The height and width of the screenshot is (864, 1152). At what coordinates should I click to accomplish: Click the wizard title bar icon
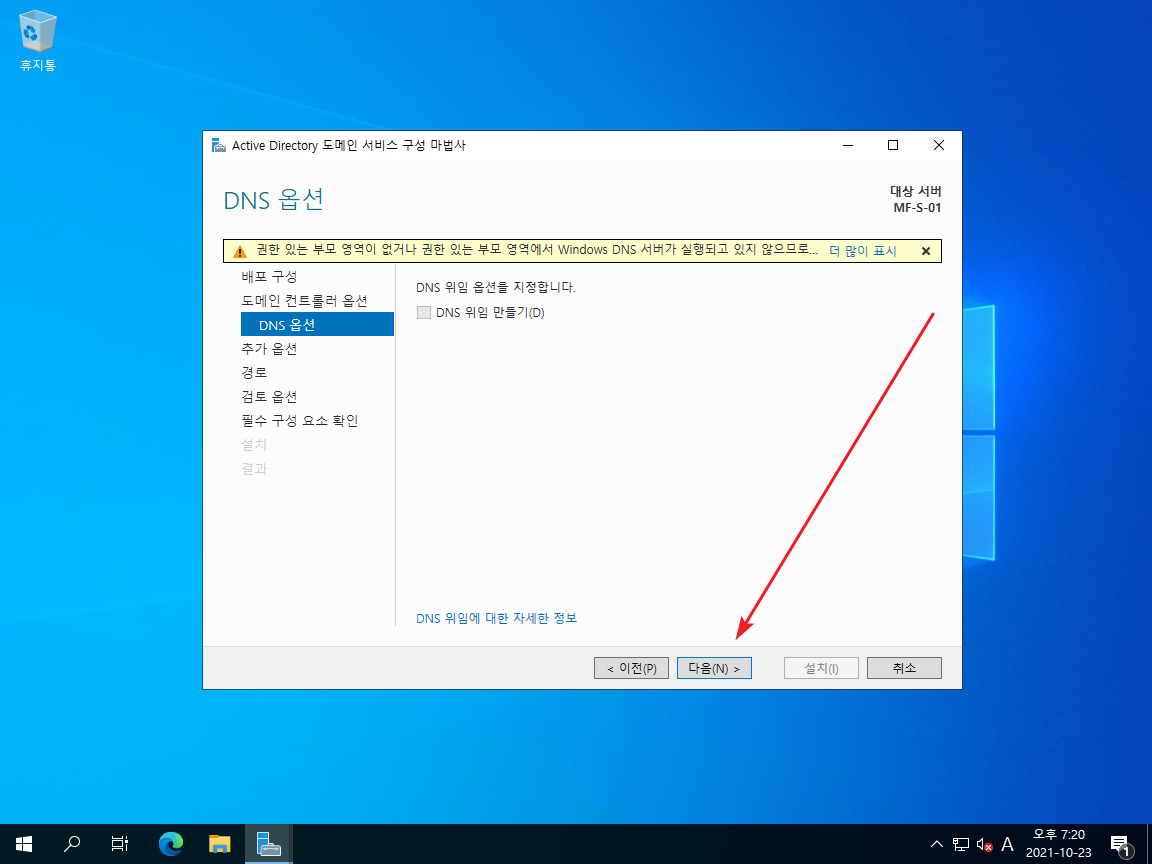(x=219, y=145)
